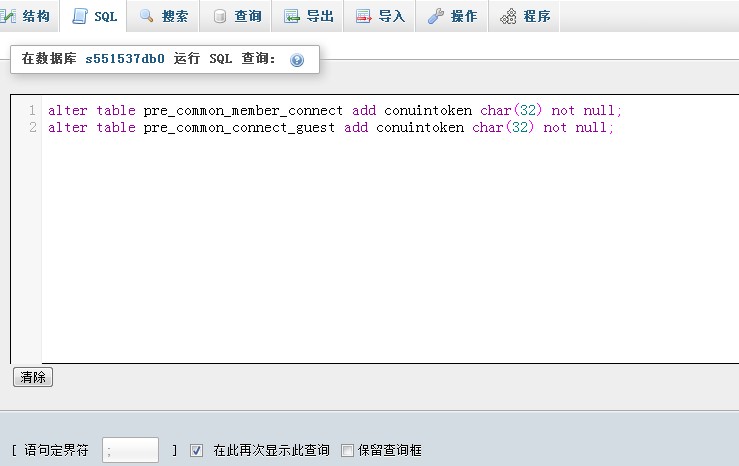Uncheck 在此再次显示此查询 checkbox
Image resolution: width=739 pixels, height=466 pixels.
click(197, 450)
